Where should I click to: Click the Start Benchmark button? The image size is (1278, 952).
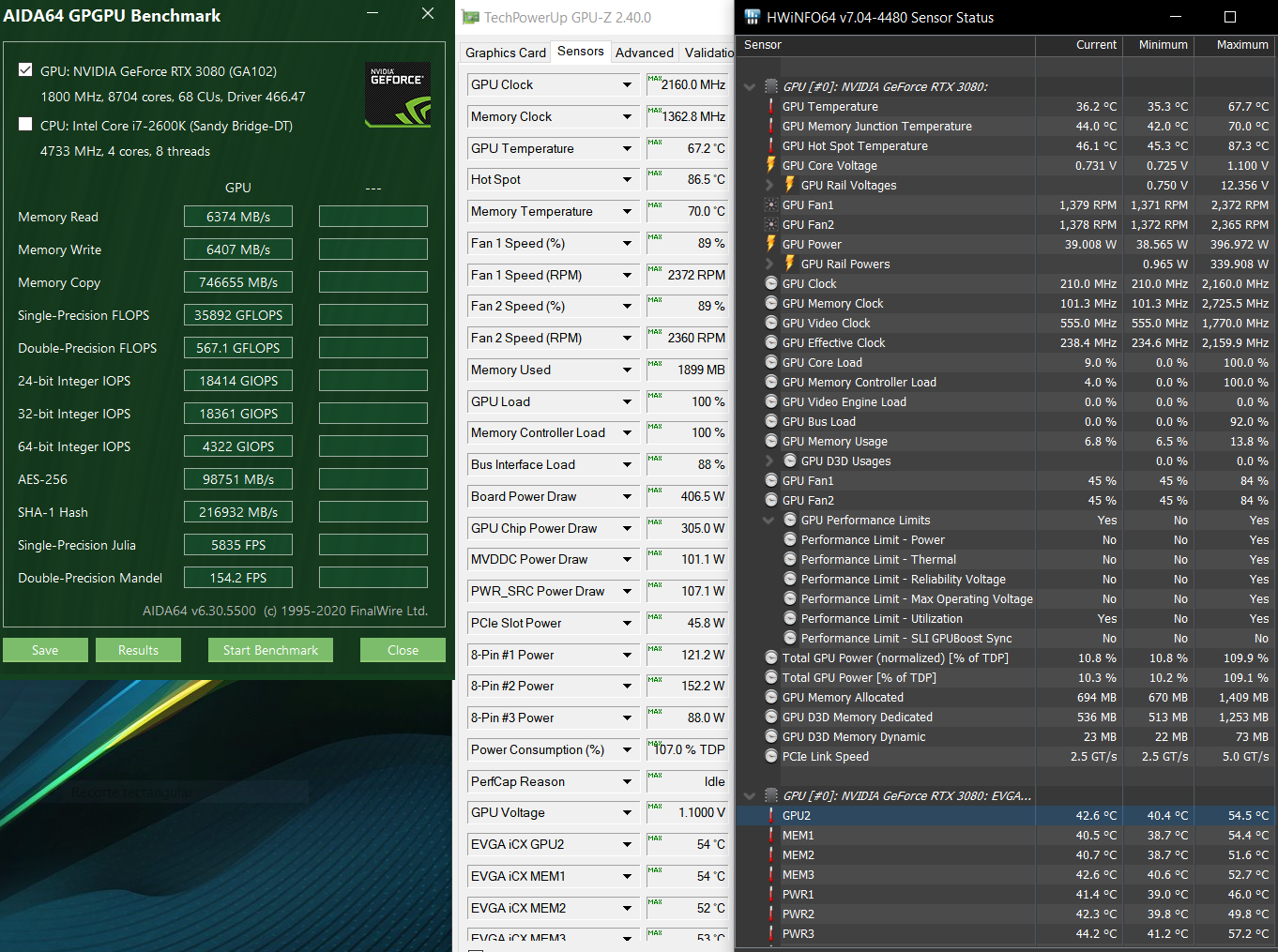tap(270, 650)
